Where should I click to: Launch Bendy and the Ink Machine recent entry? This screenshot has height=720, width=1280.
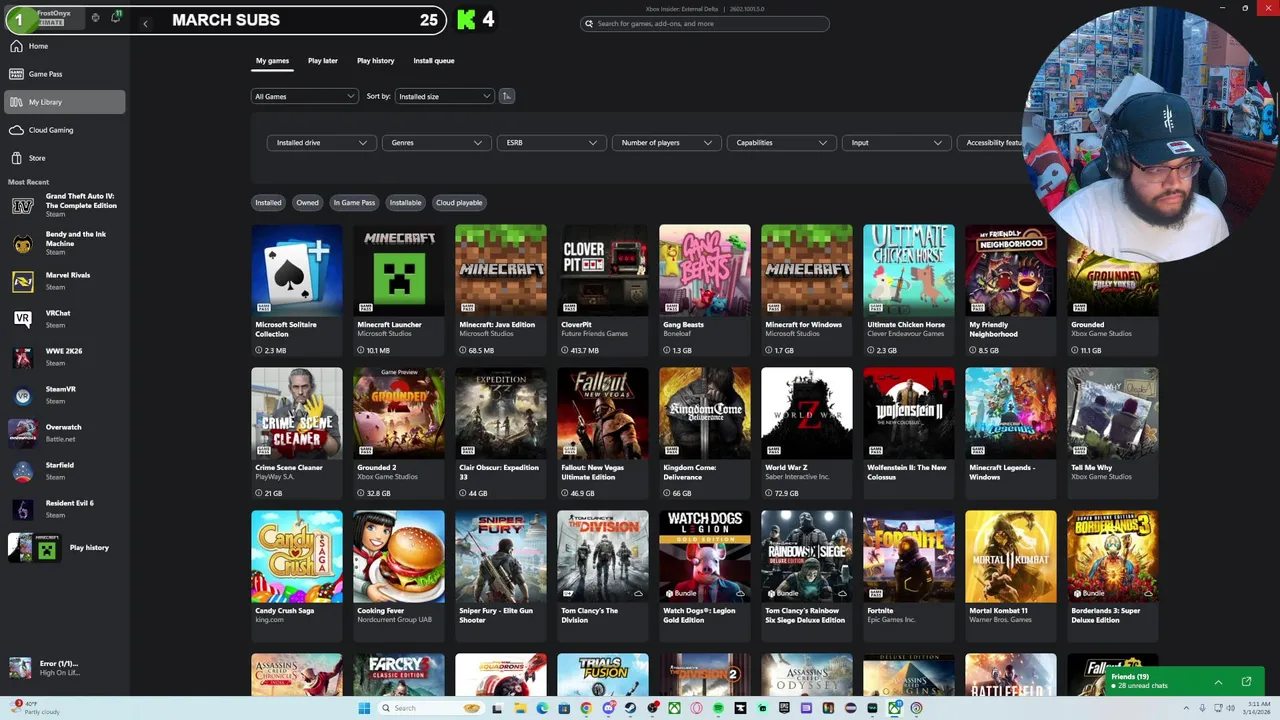click(x=65, y=243)
